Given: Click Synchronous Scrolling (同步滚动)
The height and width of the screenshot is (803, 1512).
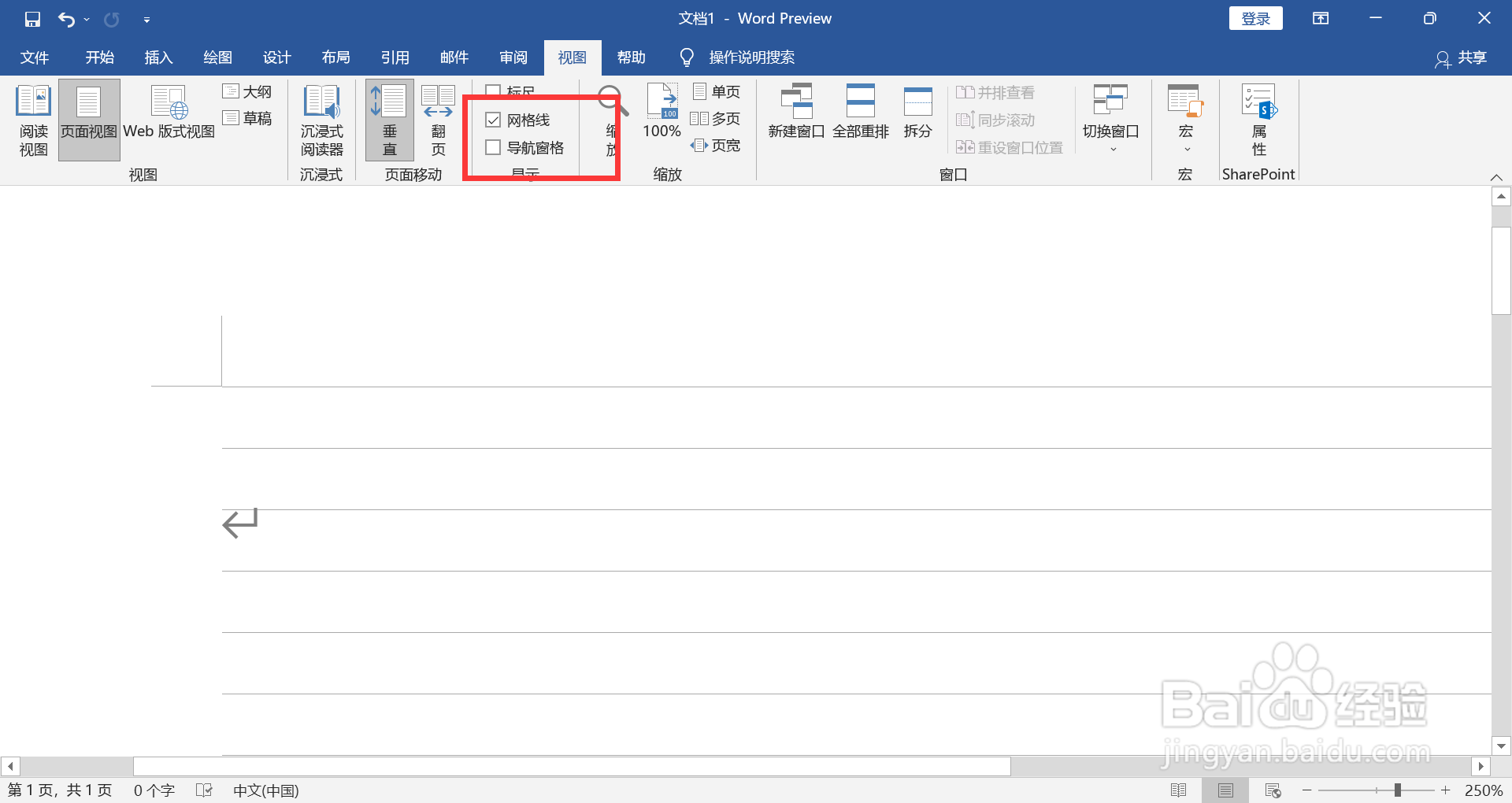Looking at the screenshot, I should tap(995, 120).
